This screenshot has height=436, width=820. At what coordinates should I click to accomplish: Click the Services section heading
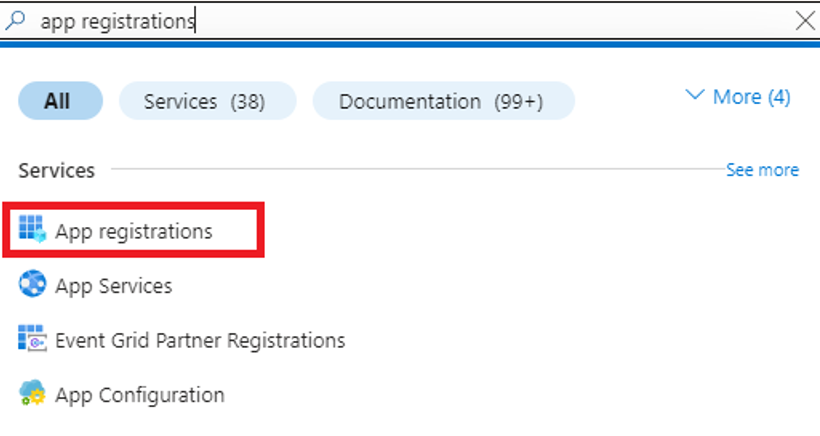(56, 170)
